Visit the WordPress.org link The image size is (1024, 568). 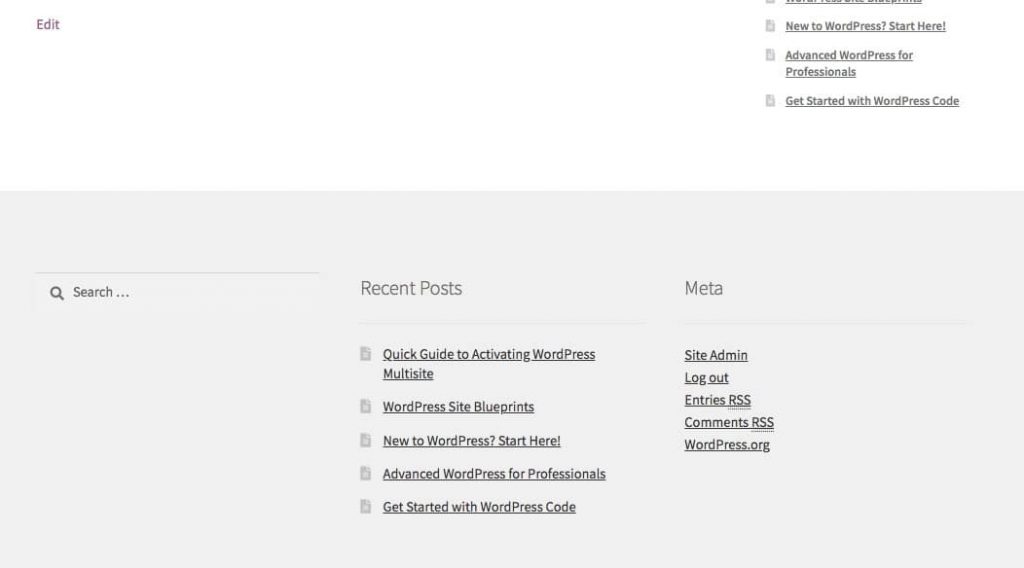727,445
